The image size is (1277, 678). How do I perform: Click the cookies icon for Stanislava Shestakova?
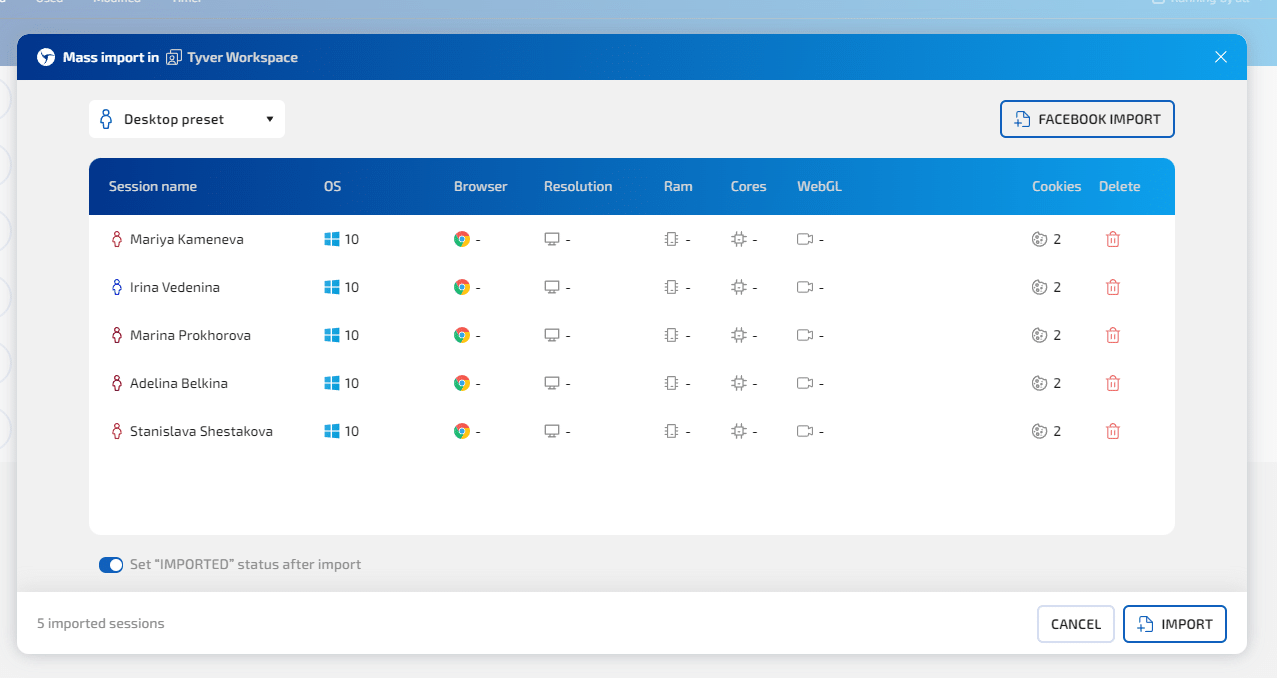tap(1039, 431)
